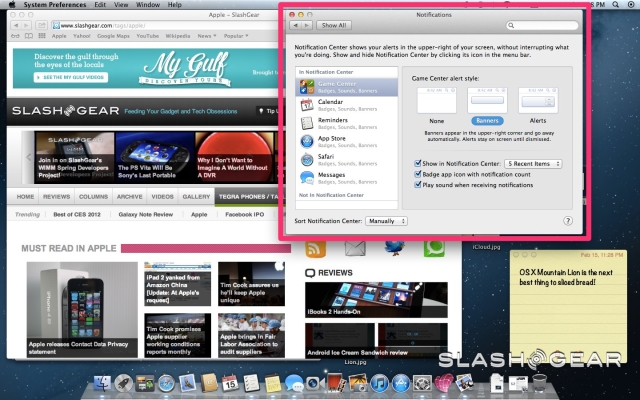Screen dimensions: 640x400
Task: Open iTunes from the Dock
Action: tap(380, 384)
